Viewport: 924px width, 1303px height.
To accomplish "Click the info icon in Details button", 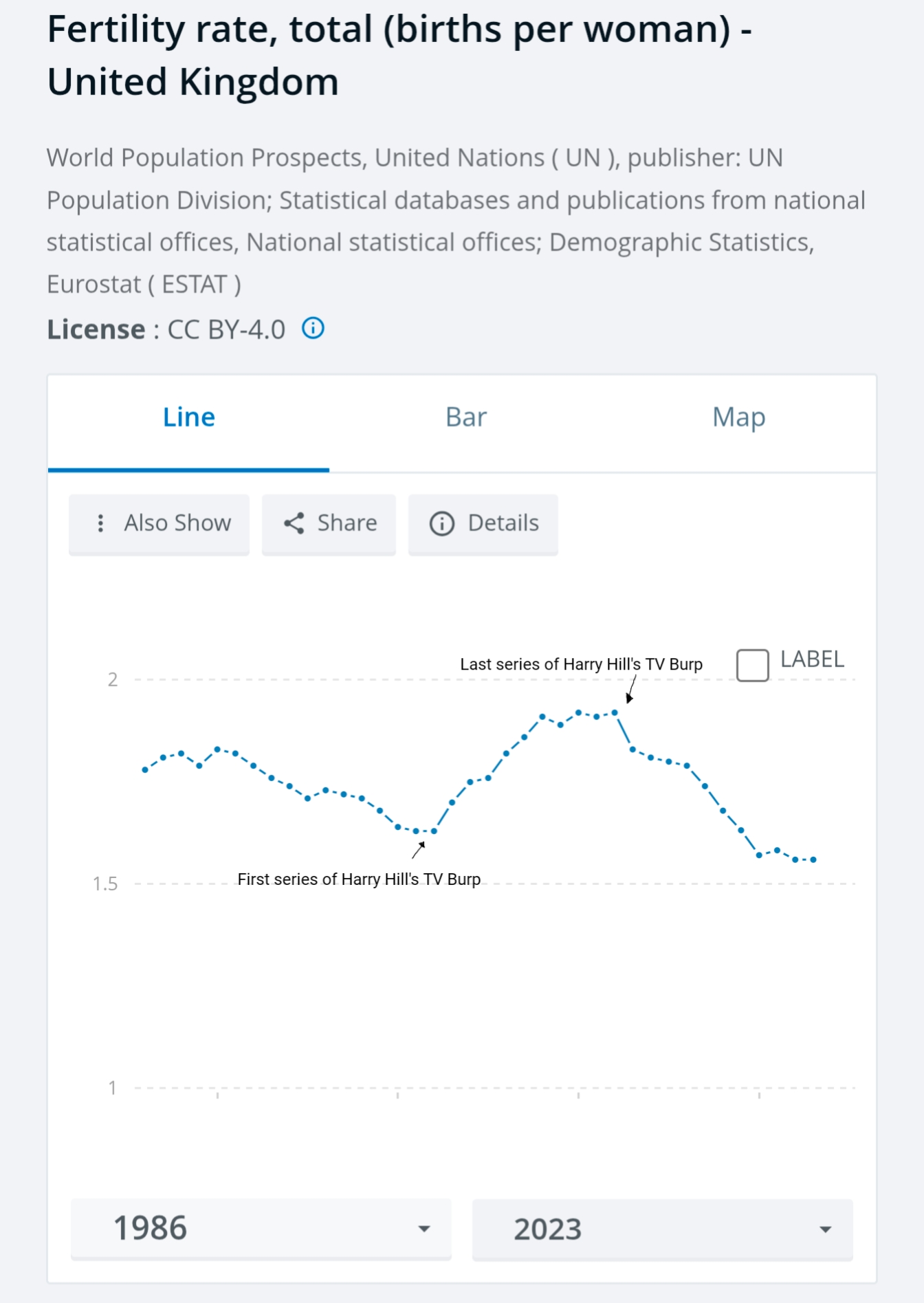I will coord(441,523).
